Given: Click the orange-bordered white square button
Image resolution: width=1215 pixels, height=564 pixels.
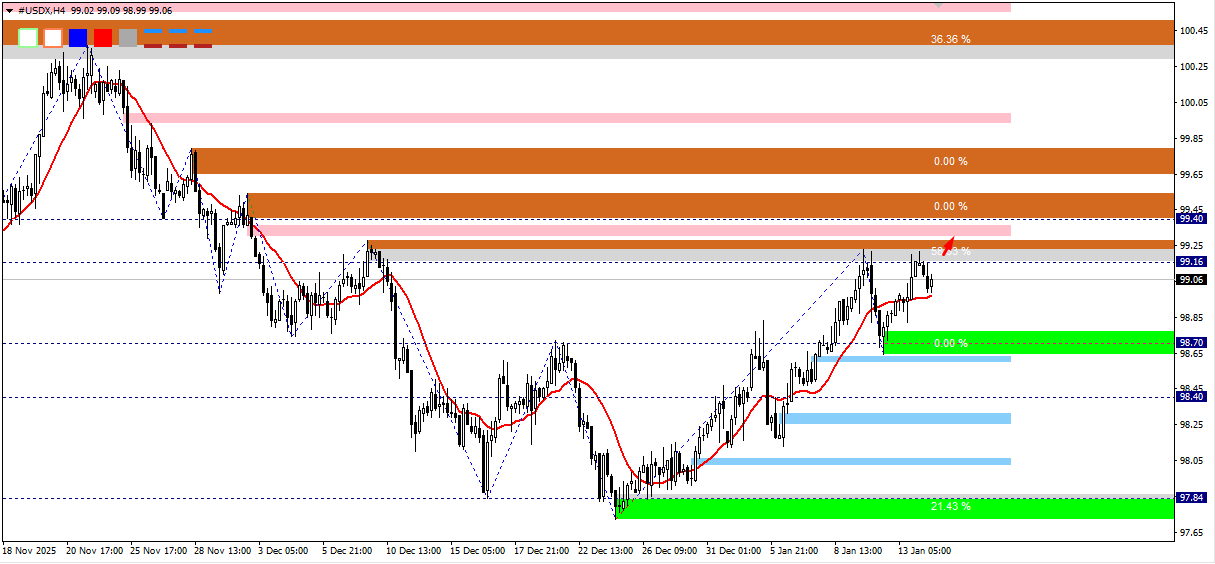Looking at the screenshot, I should [53, 38].
